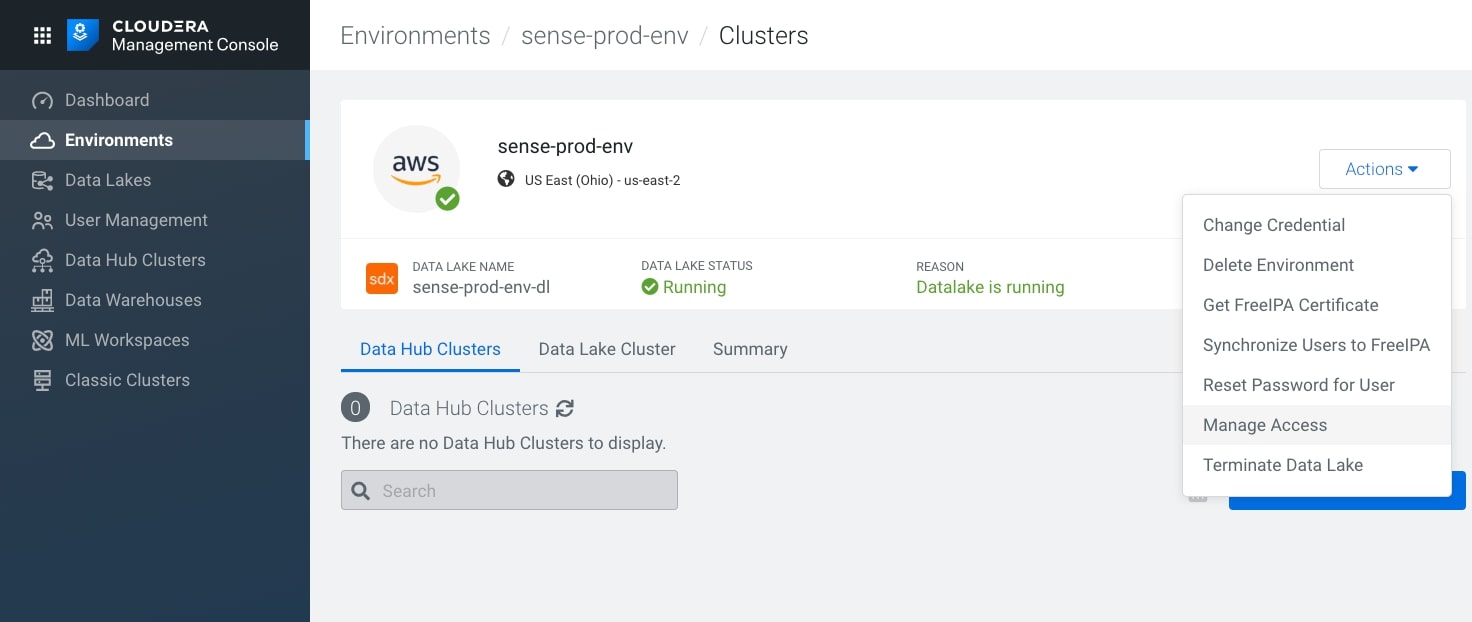Image resolution: width=1472 pixels, height=622 pixels.
Task: Open the Data Lake Cluster tab
Action: (x=607, y=349)
